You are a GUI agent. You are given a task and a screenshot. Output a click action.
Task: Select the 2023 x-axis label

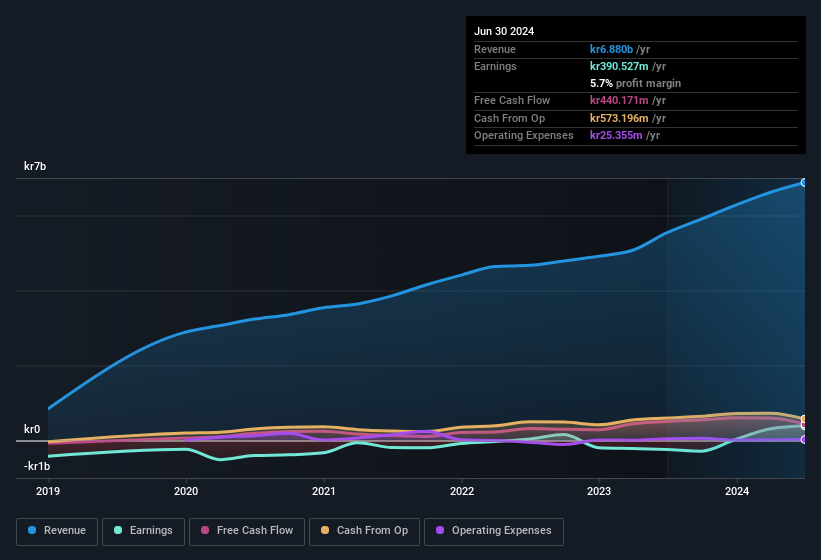599,491
